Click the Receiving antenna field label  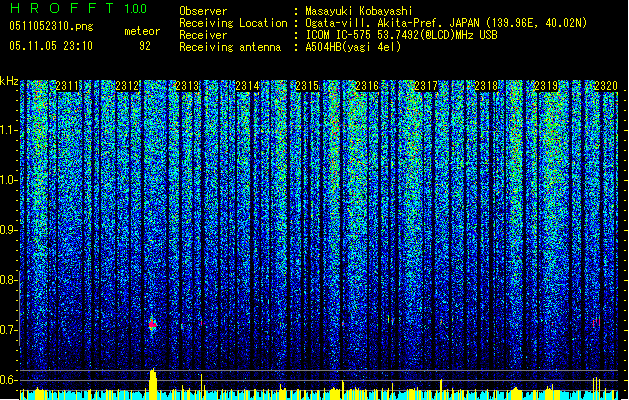click(230, 47)
